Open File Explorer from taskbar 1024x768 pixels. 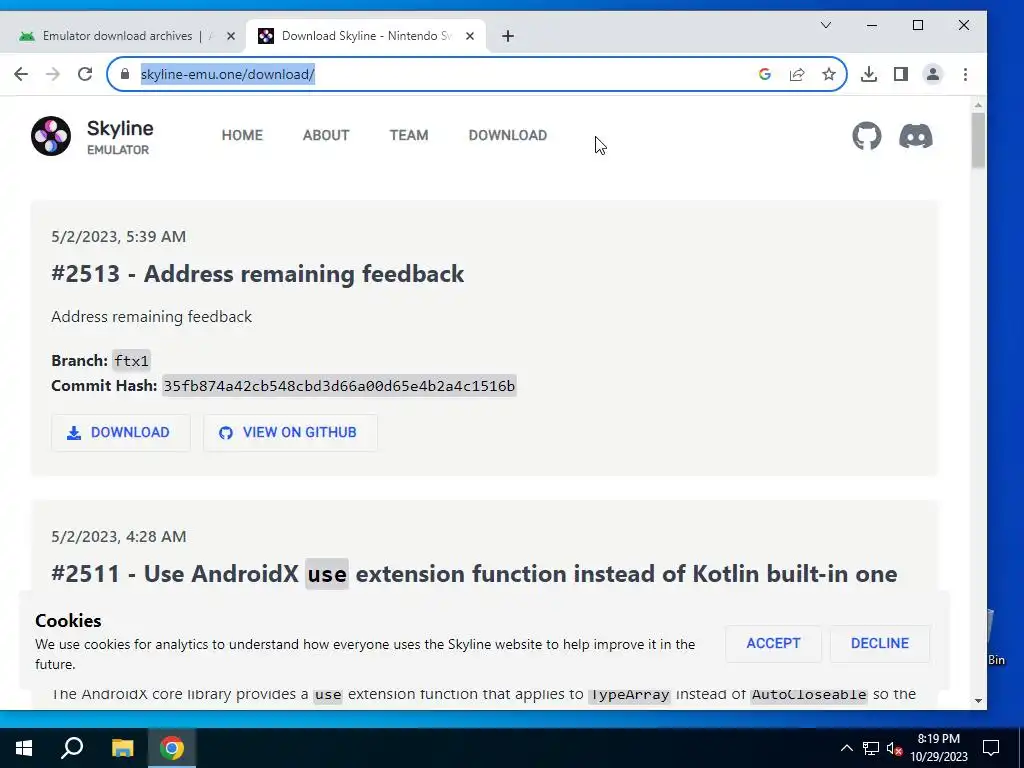point(122,748)
